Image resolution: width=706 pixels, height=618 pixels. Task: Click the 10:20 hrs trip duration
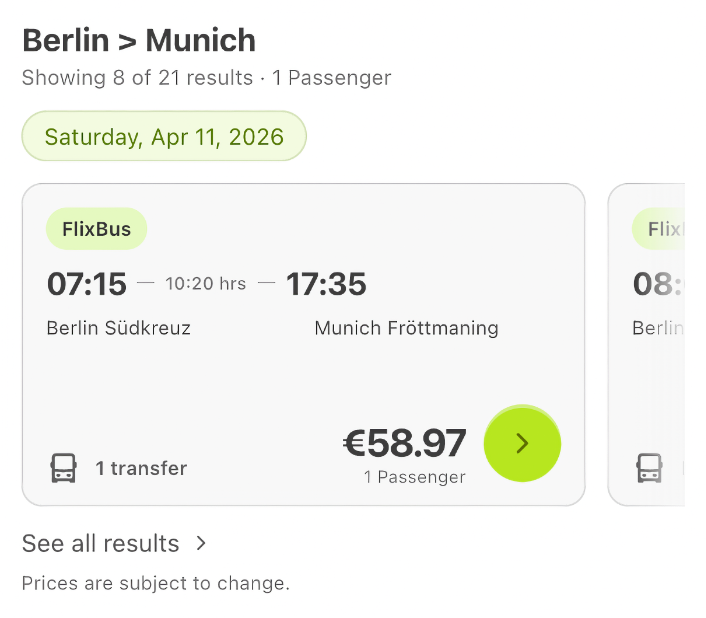tap(205, 284)
